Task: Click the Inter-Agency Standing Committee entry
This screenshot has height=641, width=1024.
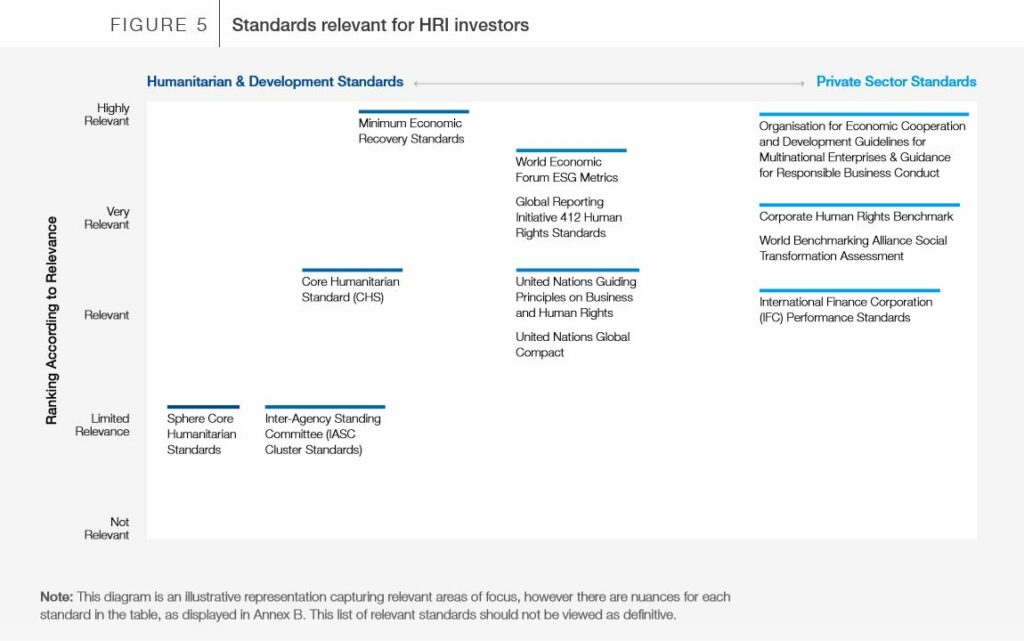Action: [x=322, y=434]
